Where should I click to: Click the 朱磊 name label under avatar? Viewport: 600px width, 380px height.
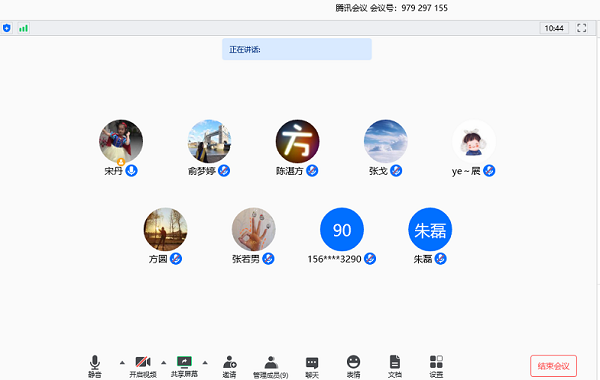point(423,259)
